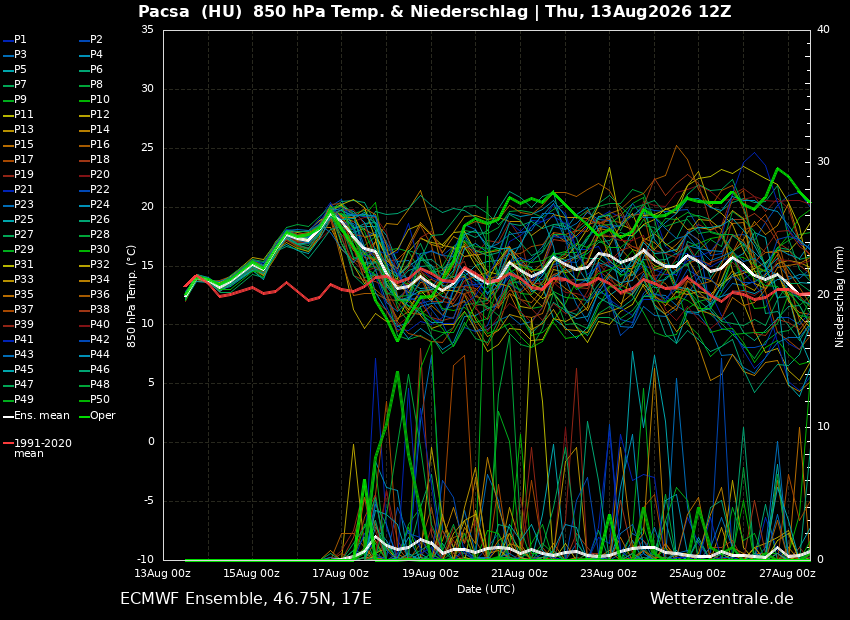Image resolution: width=850 pixels, height=620 pixels.
Task: Click the white line swatch beside Ens. mean
Action: click(8, 417)
